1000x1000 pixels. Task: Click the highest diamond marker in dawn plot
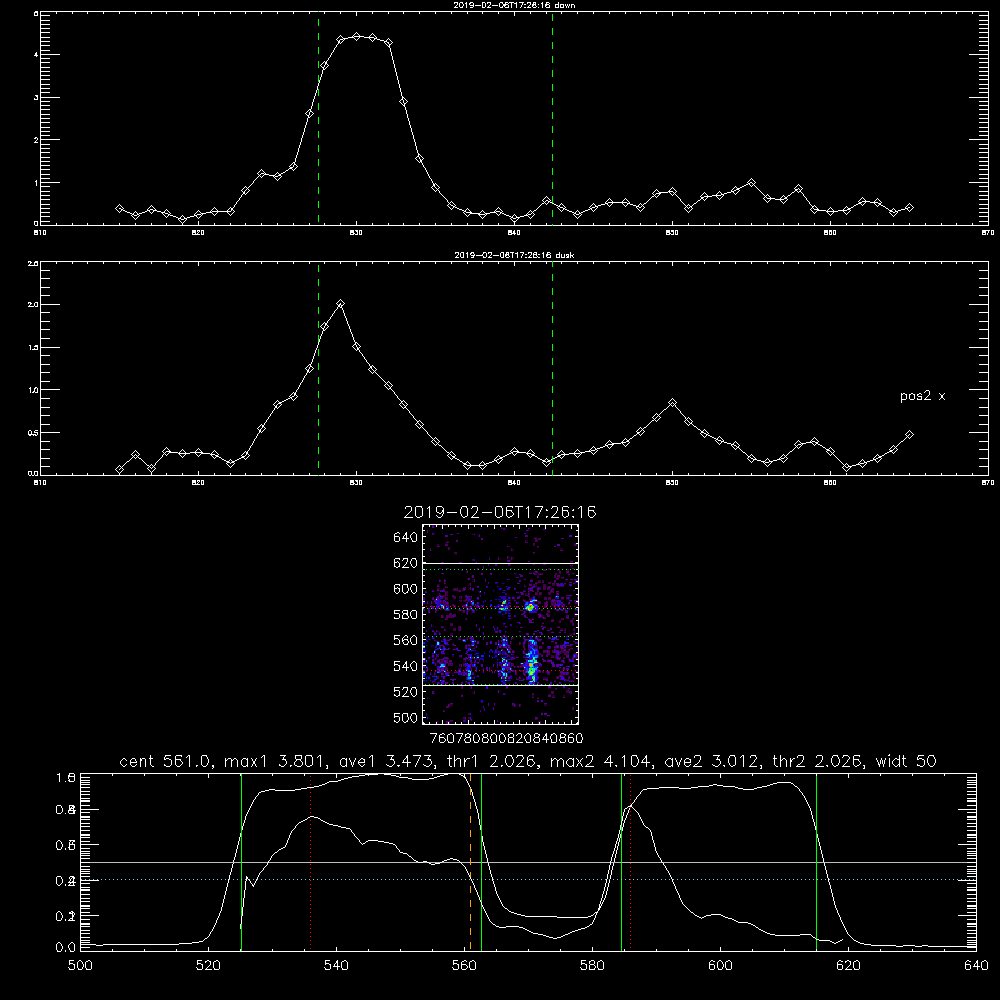(357, 36)
